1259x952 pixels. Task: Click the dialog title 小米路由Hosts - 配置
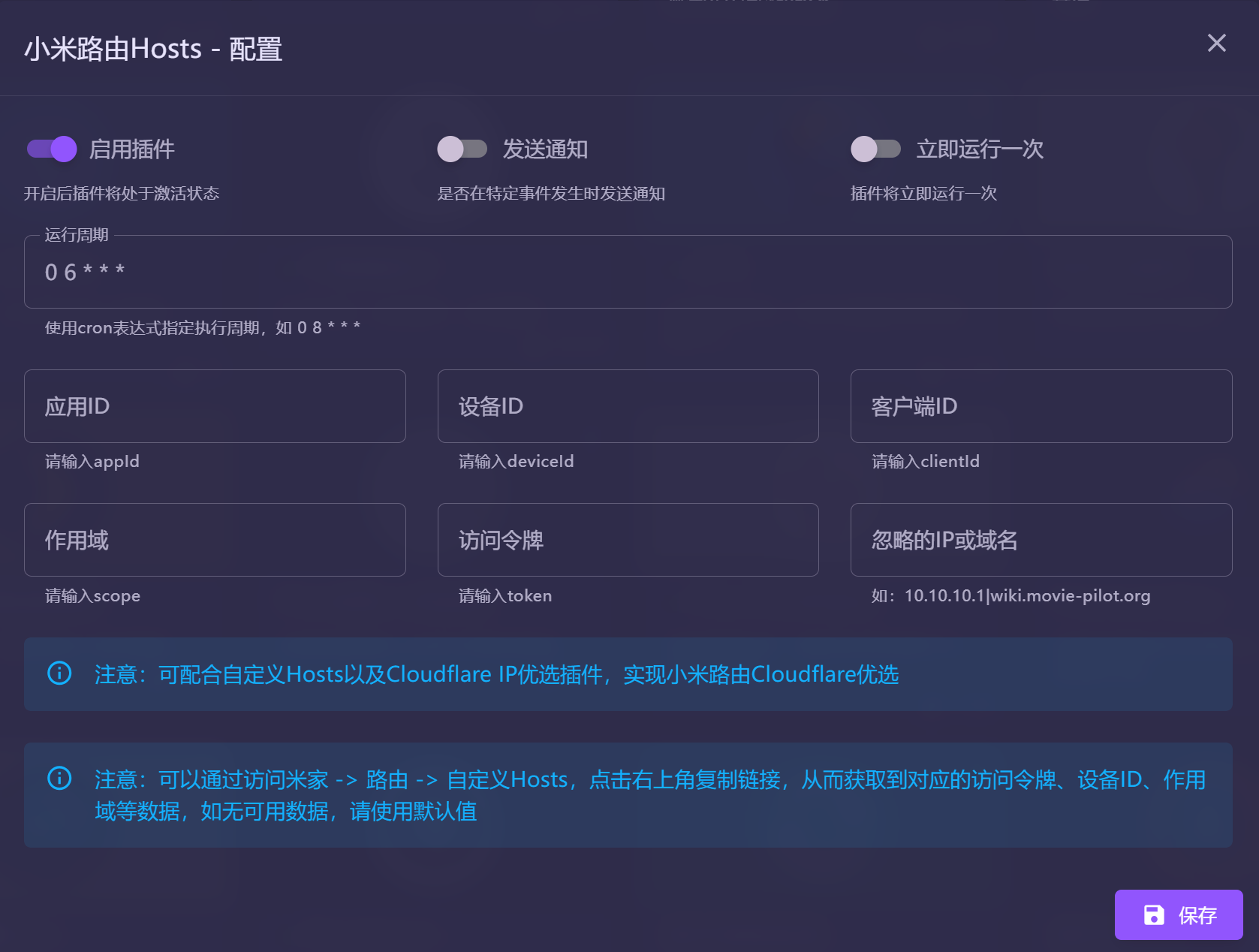pyautogui.click(x=153, y=50)
